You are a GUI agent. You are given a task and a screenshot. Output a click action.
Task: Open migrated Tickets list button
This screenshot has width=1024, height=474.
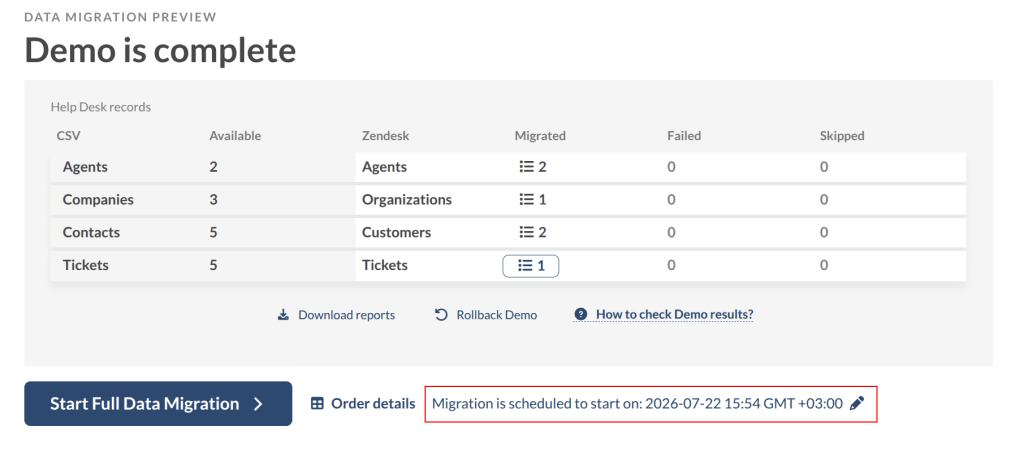(530, 266)
